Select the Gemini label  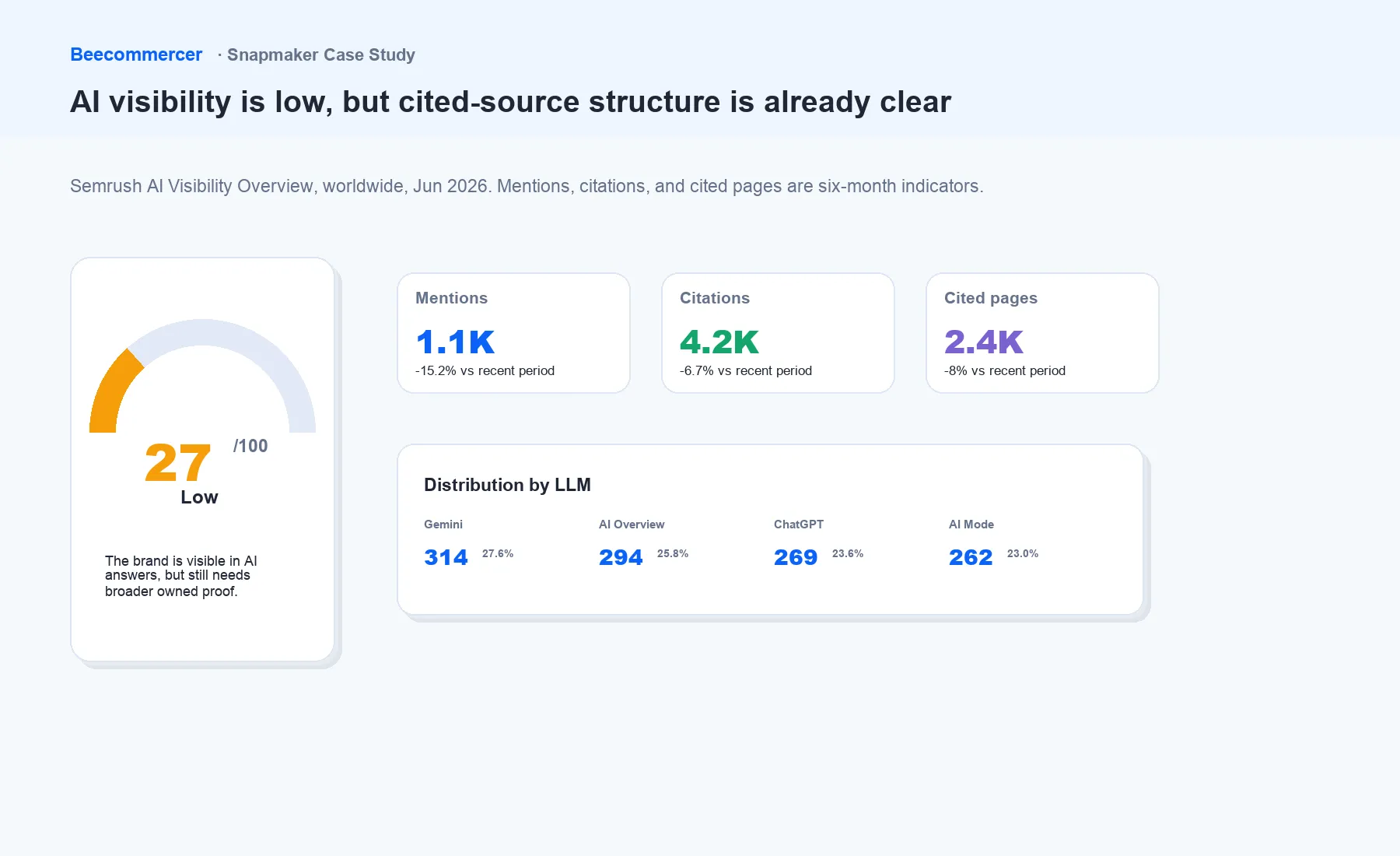tap(443, 524)
